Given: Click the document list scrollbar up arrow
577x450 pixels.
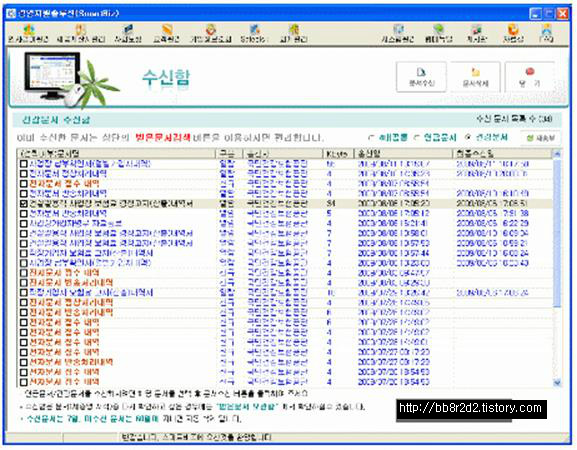Looking at the screenshot, I should [x=557, y=154].
